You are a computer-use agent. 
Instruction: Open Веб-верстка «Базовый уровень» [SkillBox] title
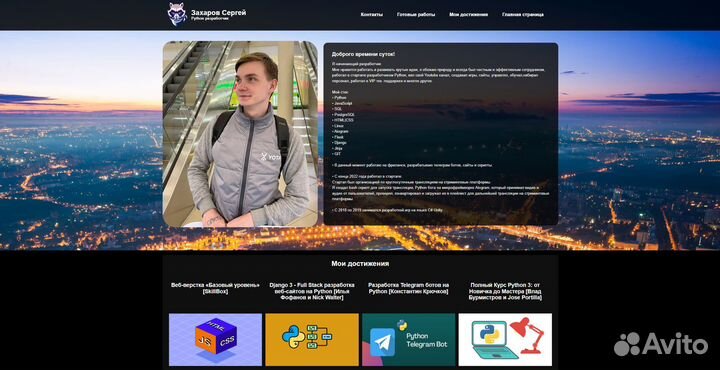pos(215,288)
